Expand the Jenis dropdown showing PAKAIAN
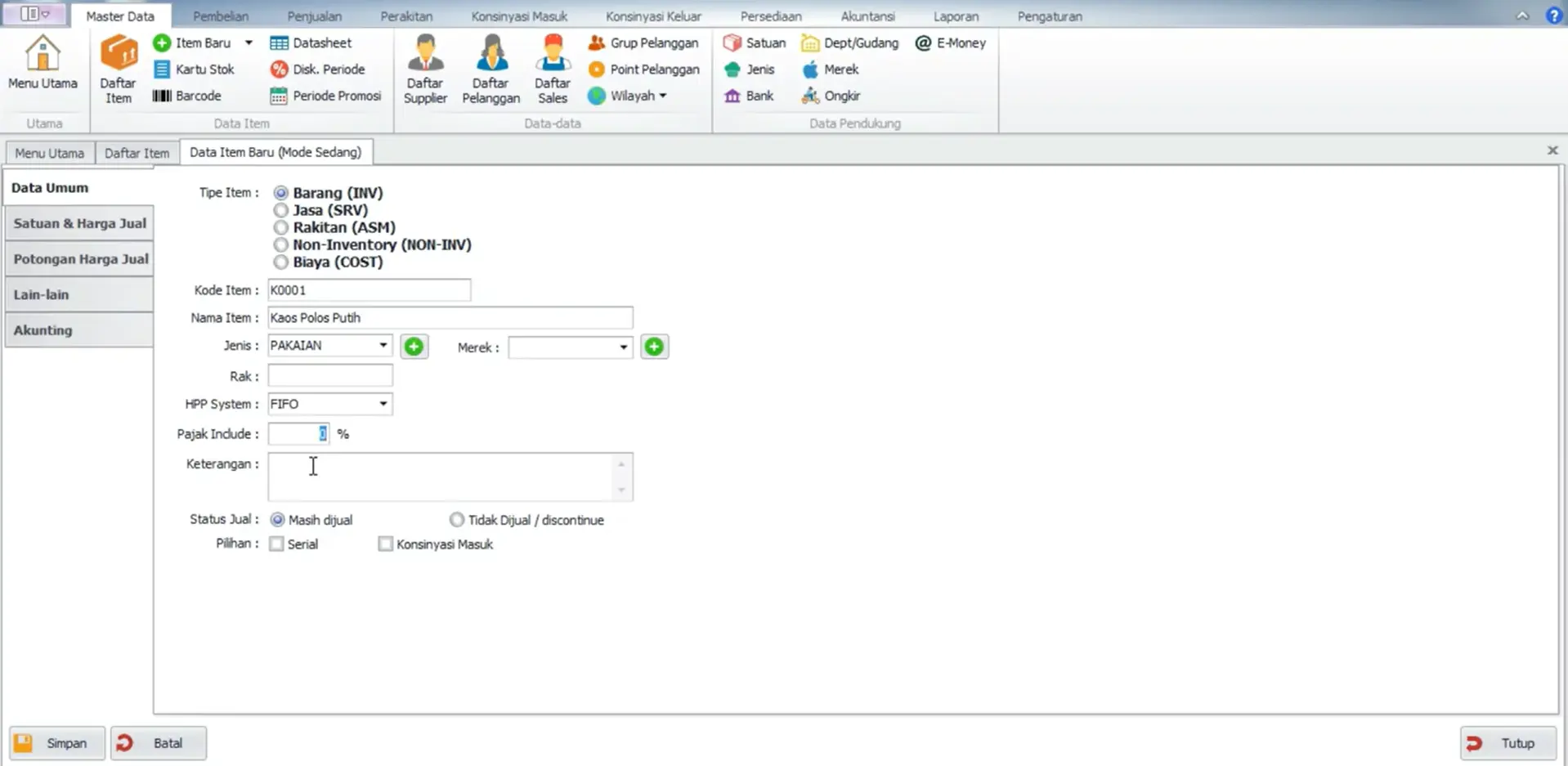Image resolution: width=1568 pixels, height=766 pixels. click(383, 346)
